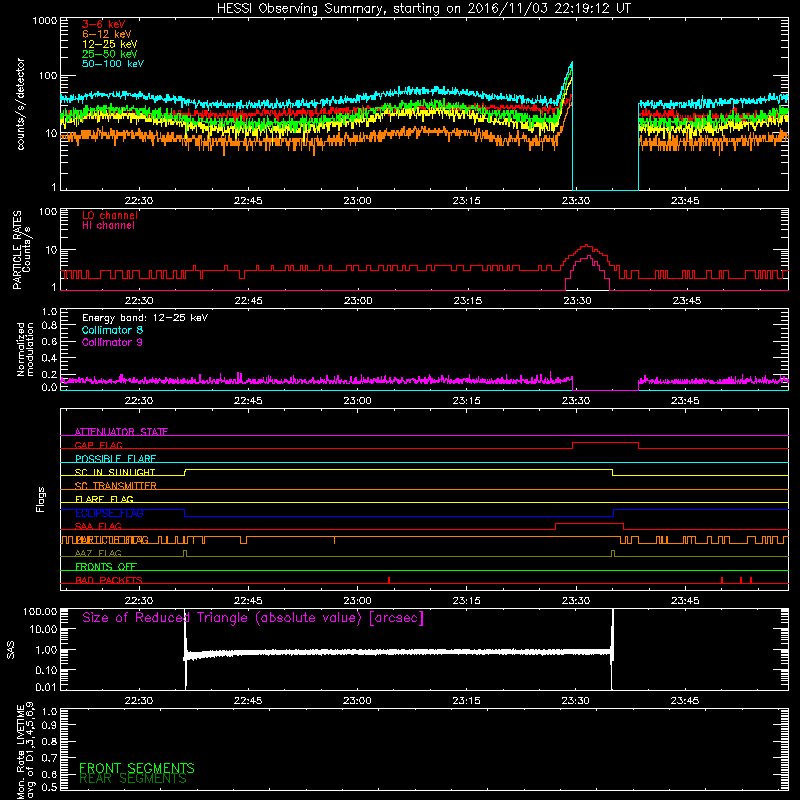Click the '23:45' tick under the Flags panel

tap(685, 601)
